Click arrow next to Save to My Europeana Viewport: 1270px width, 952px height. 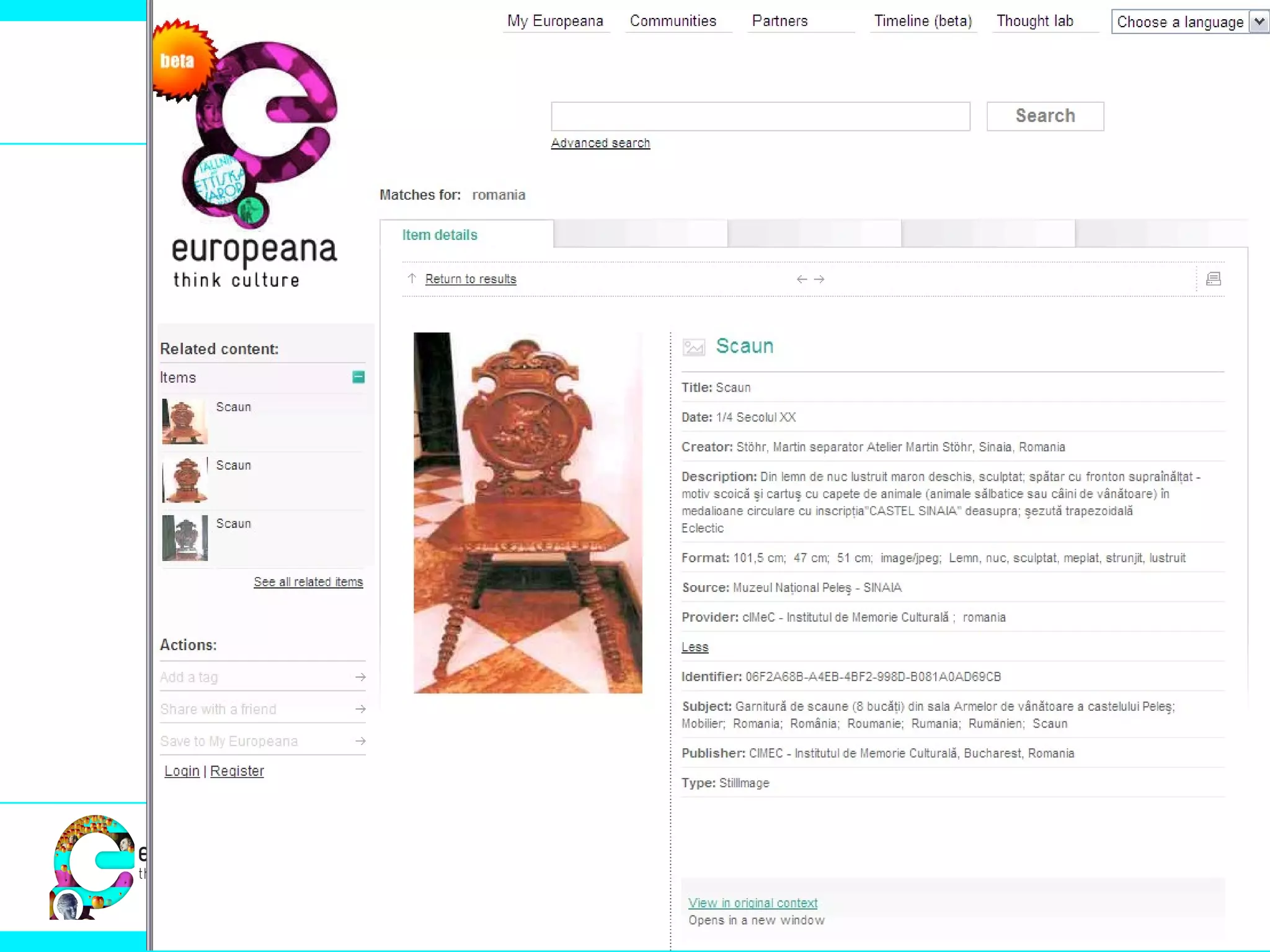coord(360,741)
